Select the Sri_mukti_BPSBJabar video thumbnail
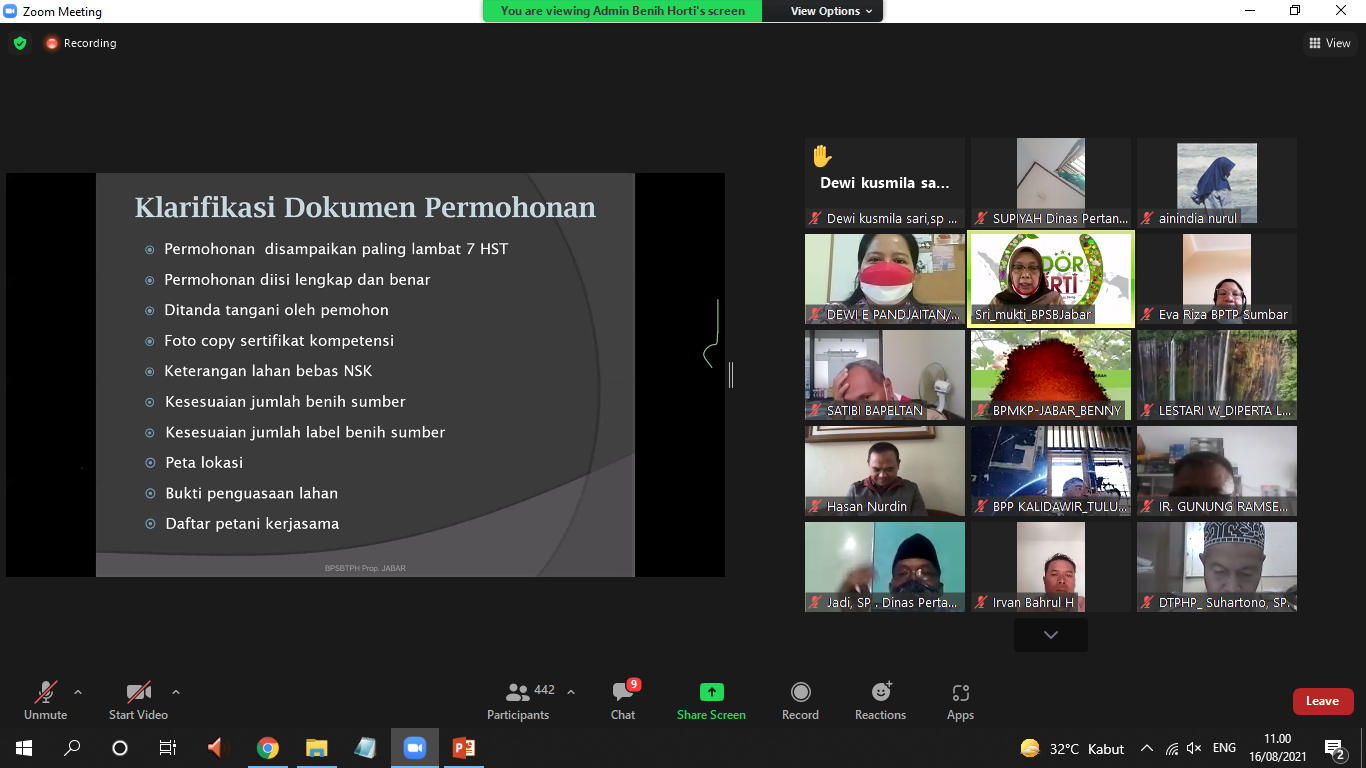Viewport: 1366px width, 768px height. (1050, 279)
